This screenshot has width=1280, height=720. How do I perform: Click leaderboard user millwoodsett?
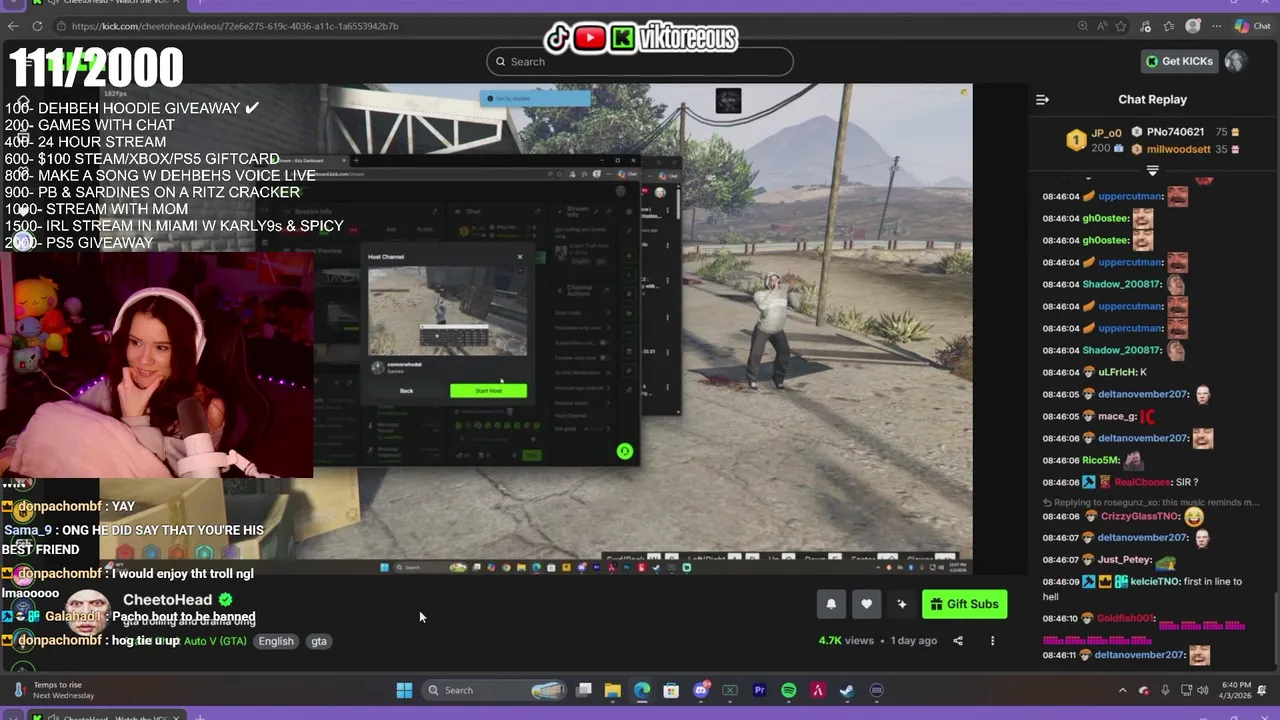(1179, 149)
